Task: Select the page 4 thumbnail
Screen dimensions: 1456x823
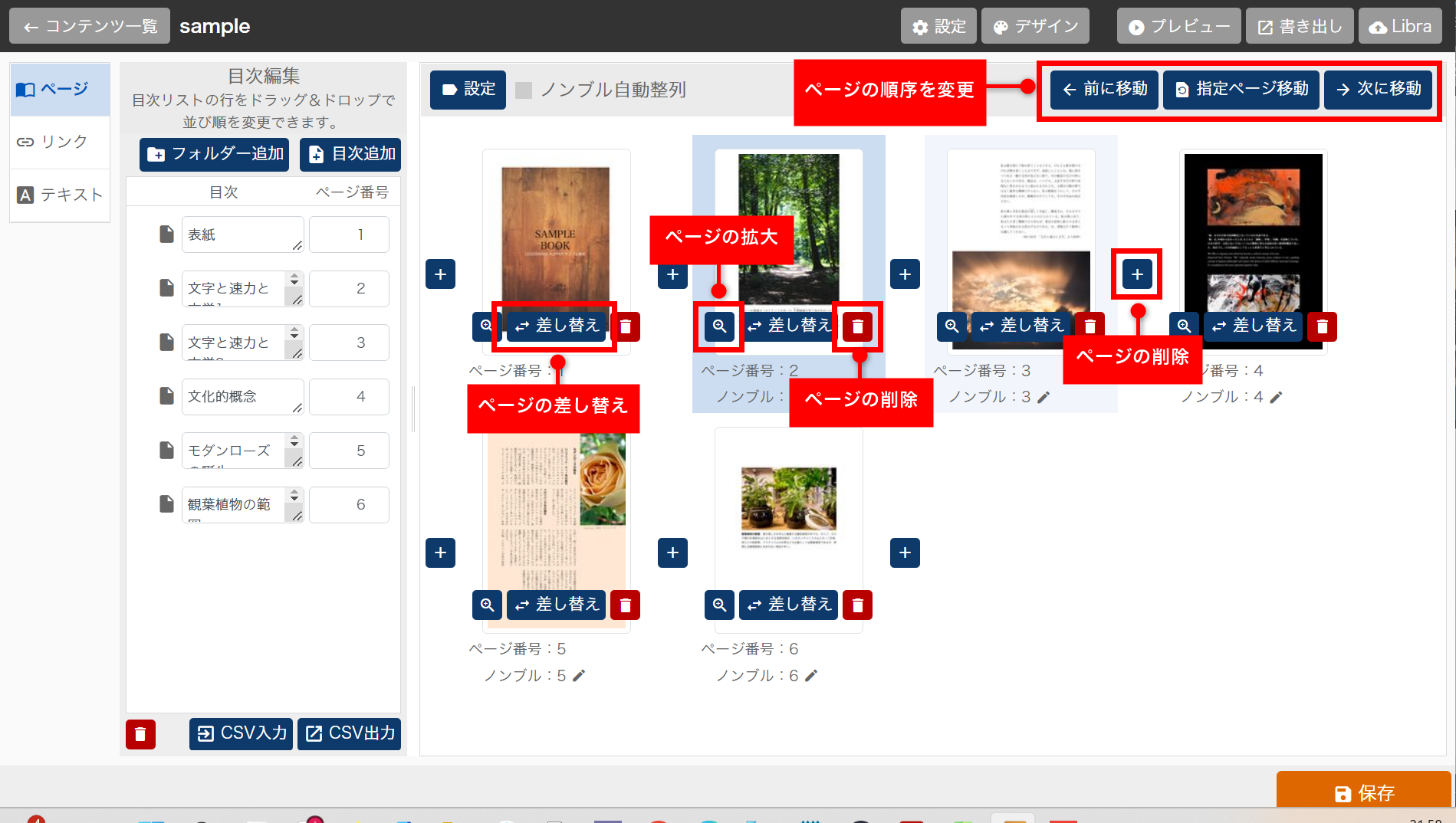Action: tap(1253, 230)
